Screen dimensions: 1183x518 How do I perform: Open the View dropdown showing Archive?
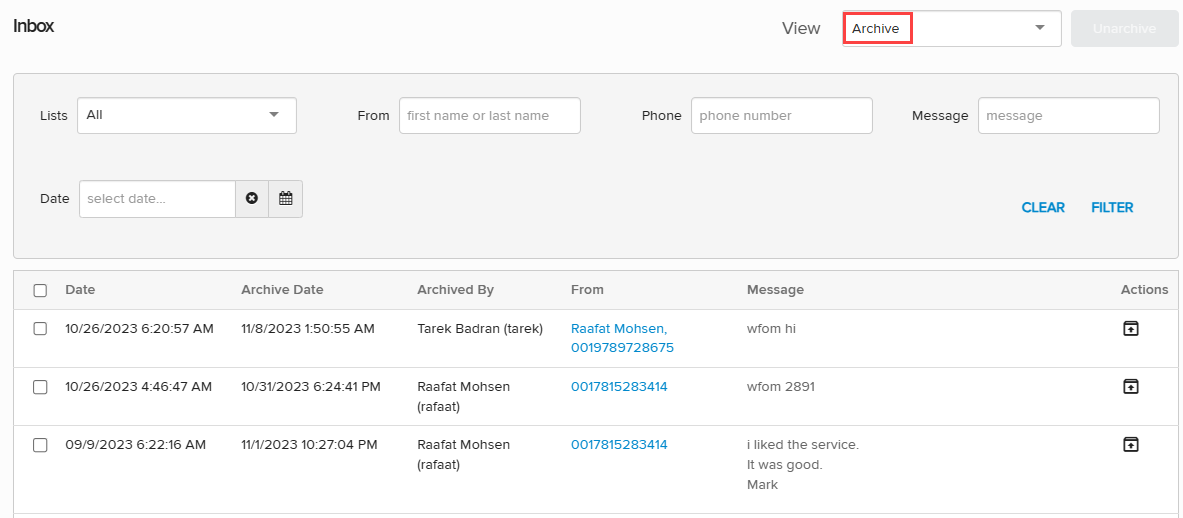[x=950, y=29]
